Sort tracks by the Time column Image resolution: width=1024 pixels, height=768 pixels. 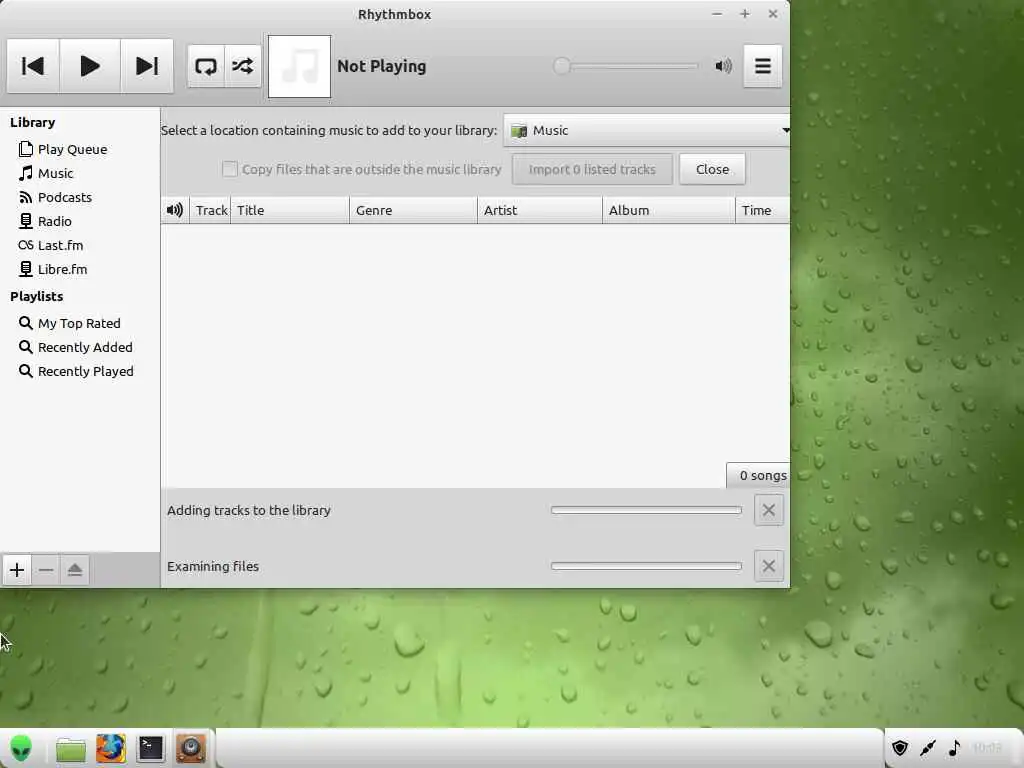(x=763, y=210)
